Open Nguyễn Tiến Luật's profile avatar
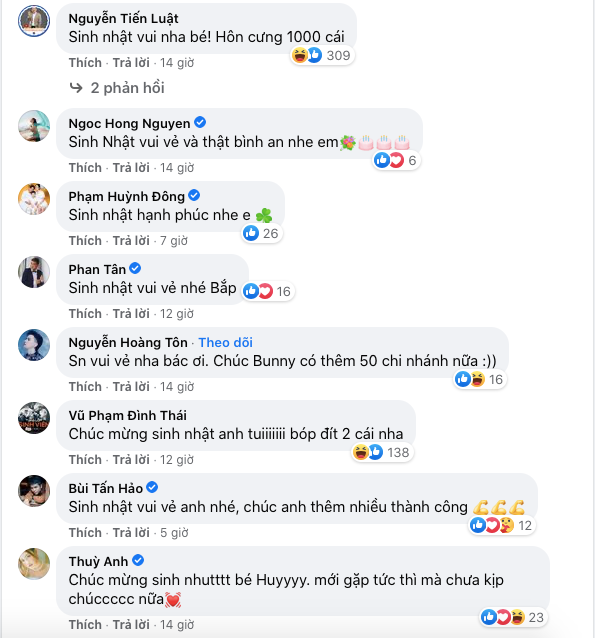 (x=34, y=21)
